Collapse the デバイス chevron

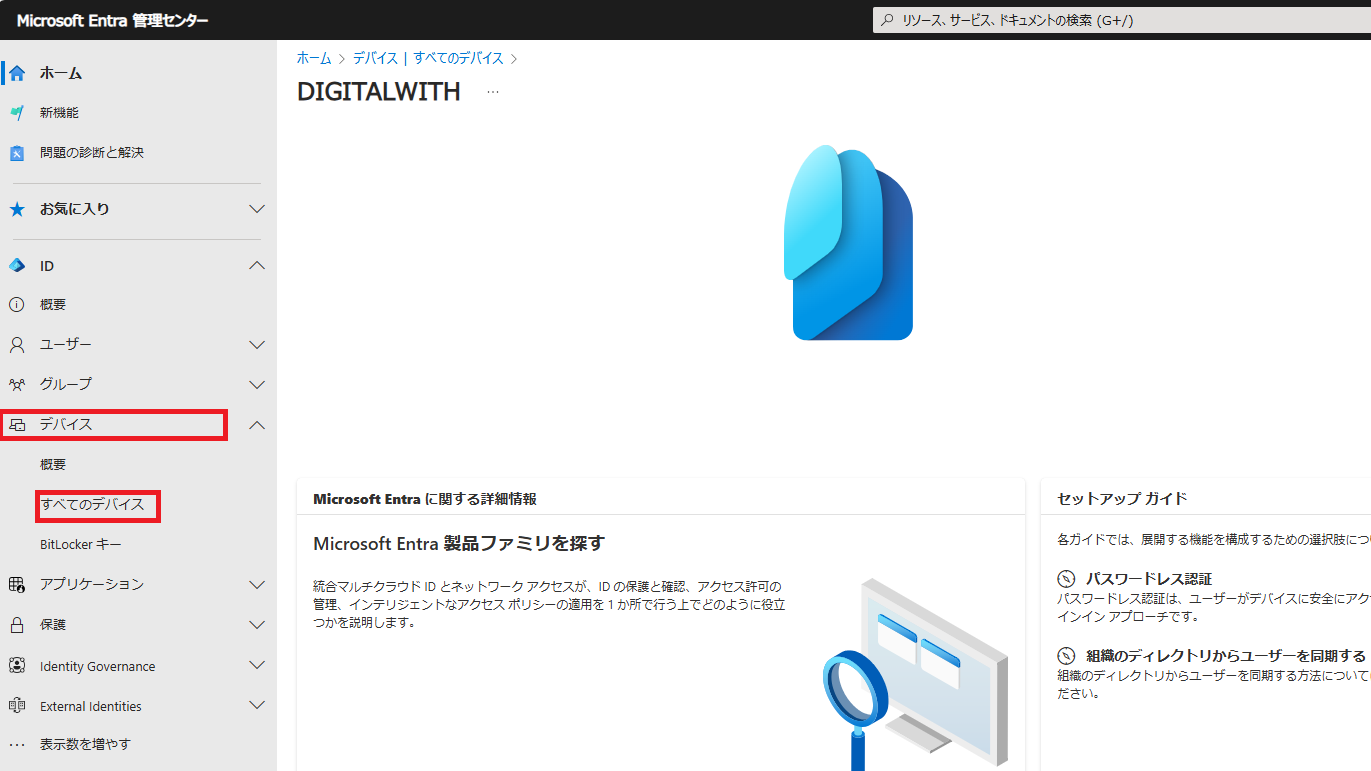[x=257, y=425]
